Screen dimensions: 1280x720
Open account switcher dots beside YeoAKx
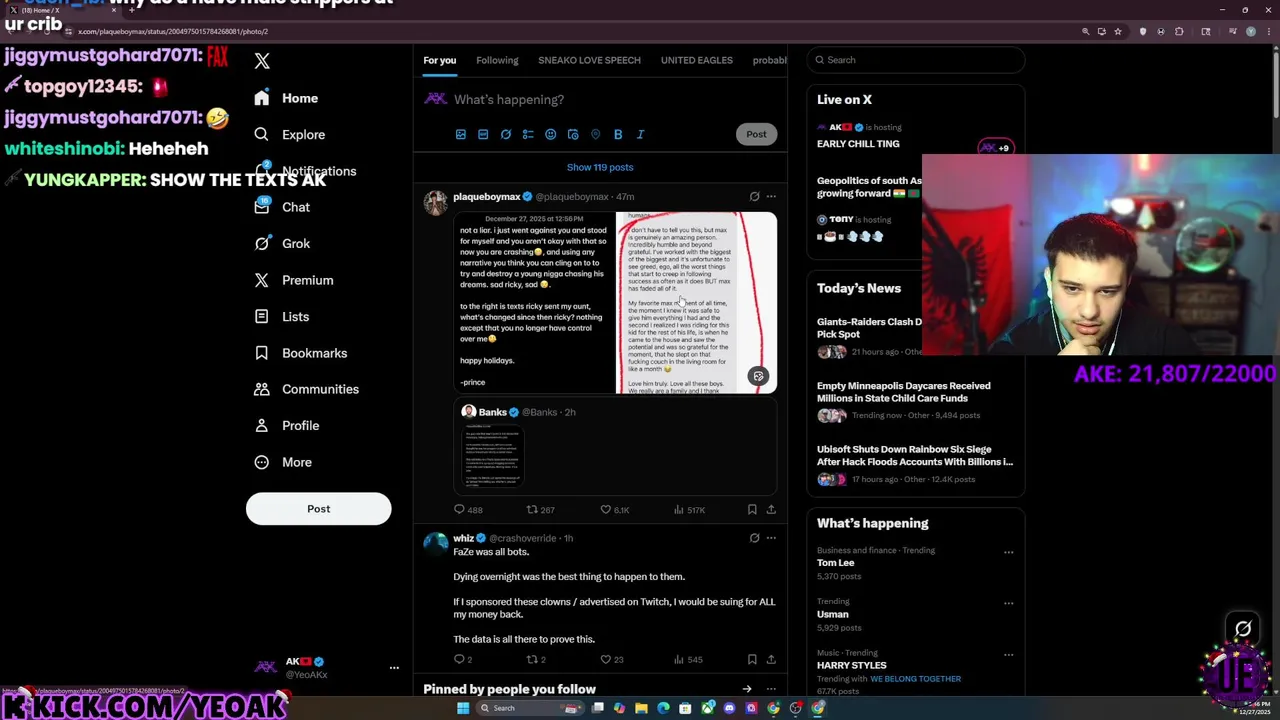coord(394,668)
